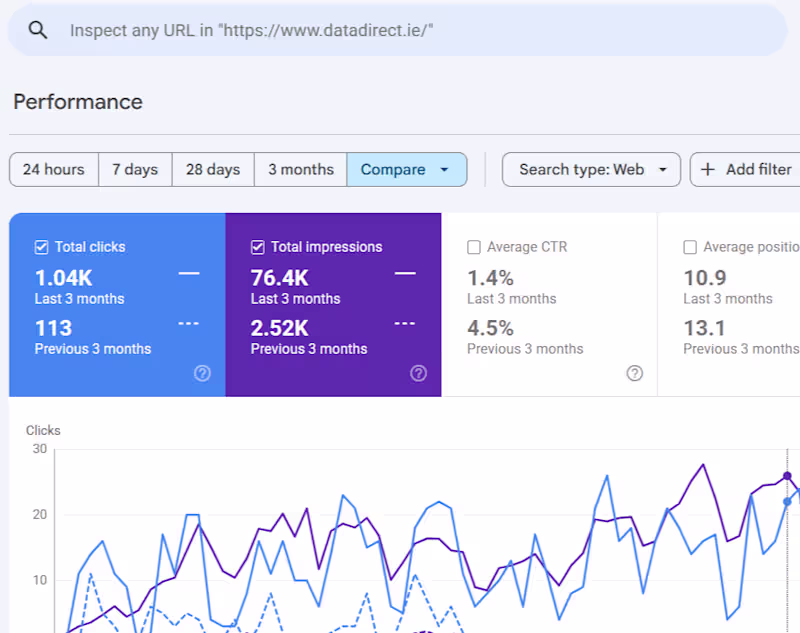Click the purple highlighted point on the chart
The width and height of the screenshot is (800, 633).
(x=787, y=476)
